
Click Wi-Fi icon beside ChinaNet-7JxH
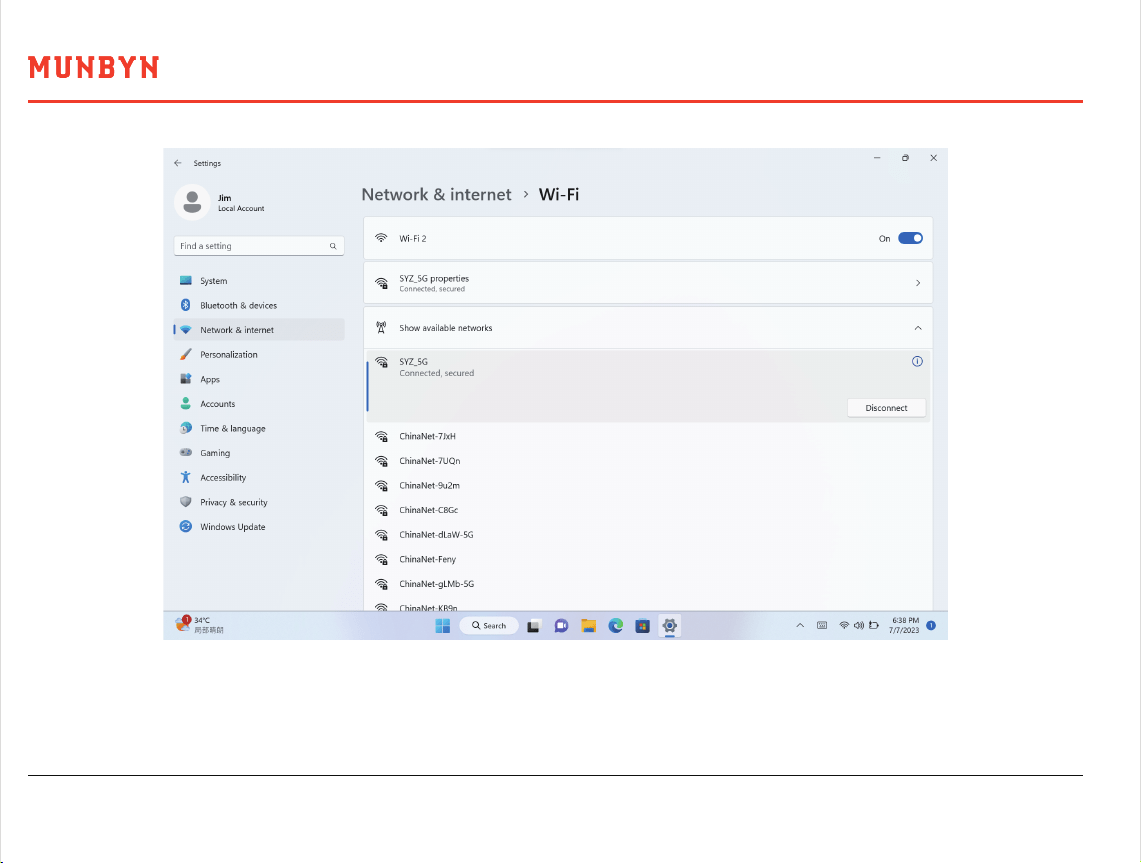[381, 437]
